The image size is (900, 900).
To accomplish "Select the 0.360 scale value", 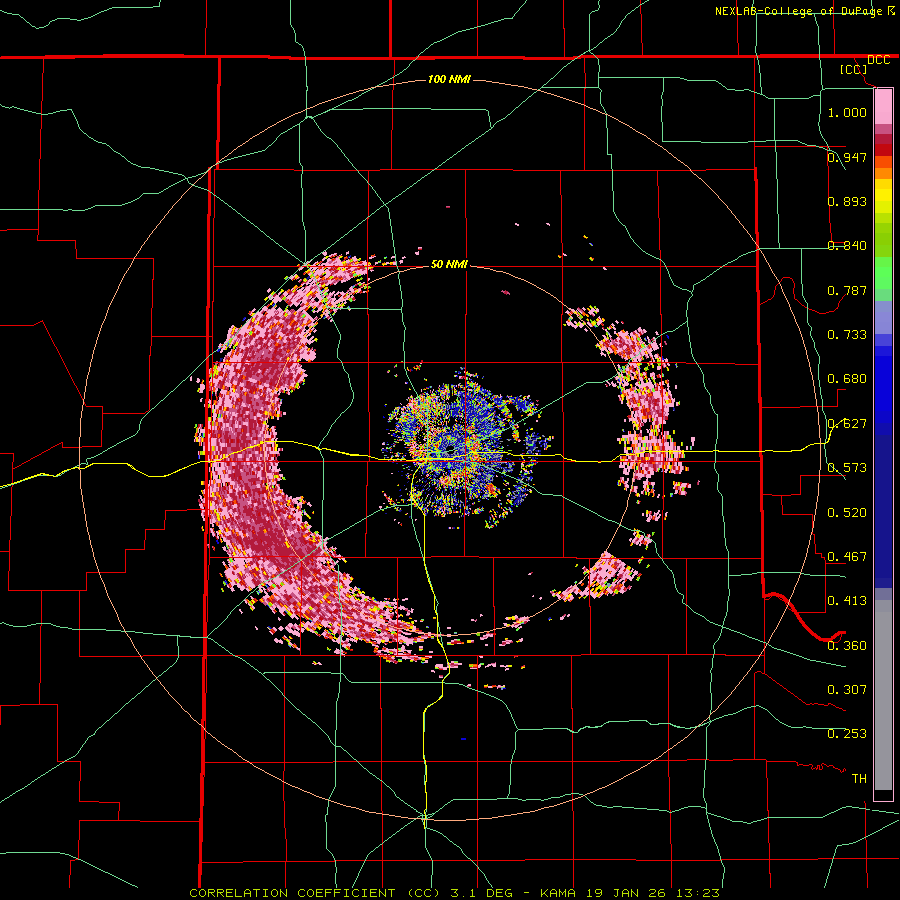I will click(847, 646).
